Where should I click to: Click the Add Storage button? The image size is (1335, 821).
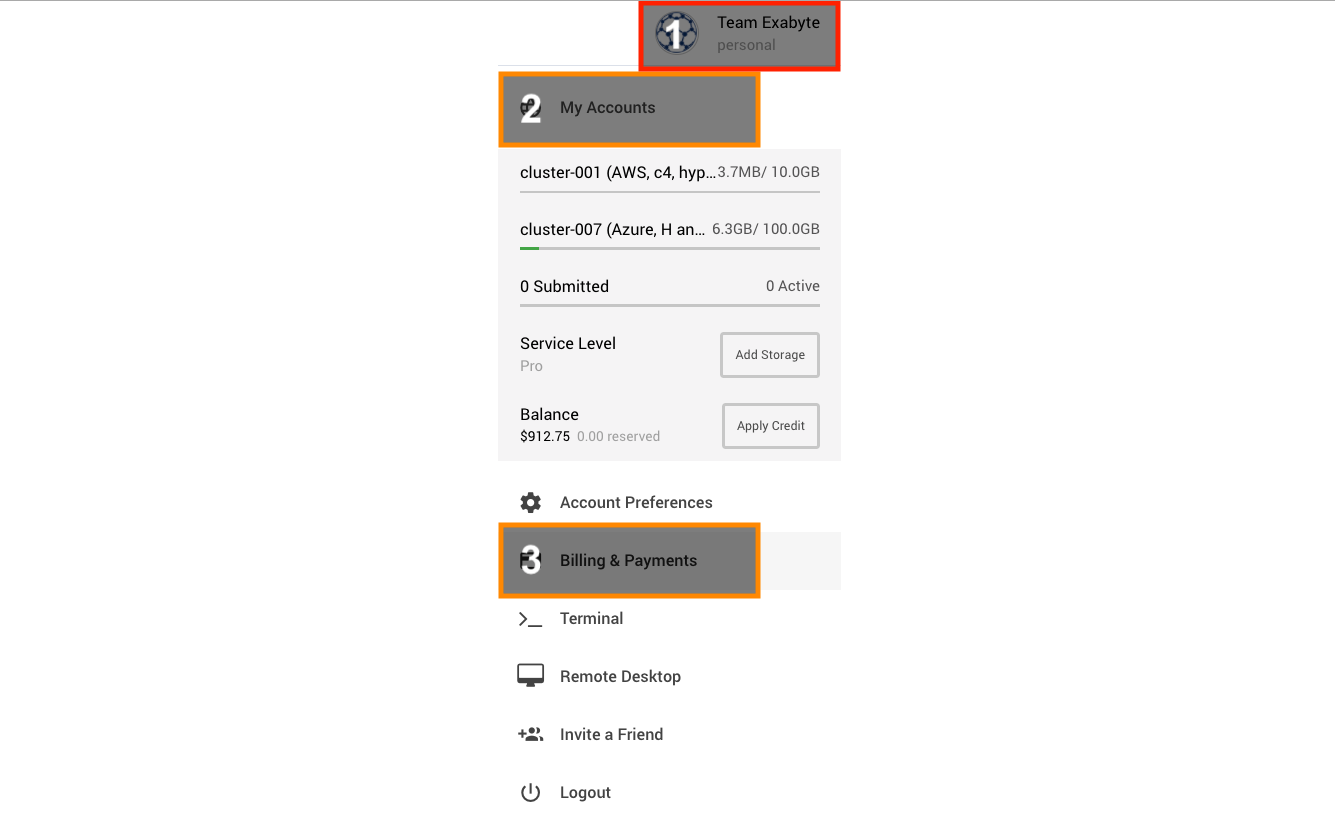coord(770,355)
